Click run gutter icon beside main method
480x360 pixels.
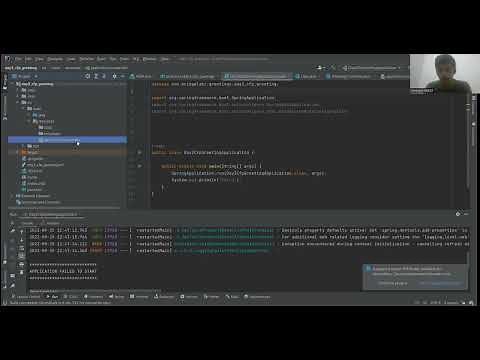click(x=139, y=165)
